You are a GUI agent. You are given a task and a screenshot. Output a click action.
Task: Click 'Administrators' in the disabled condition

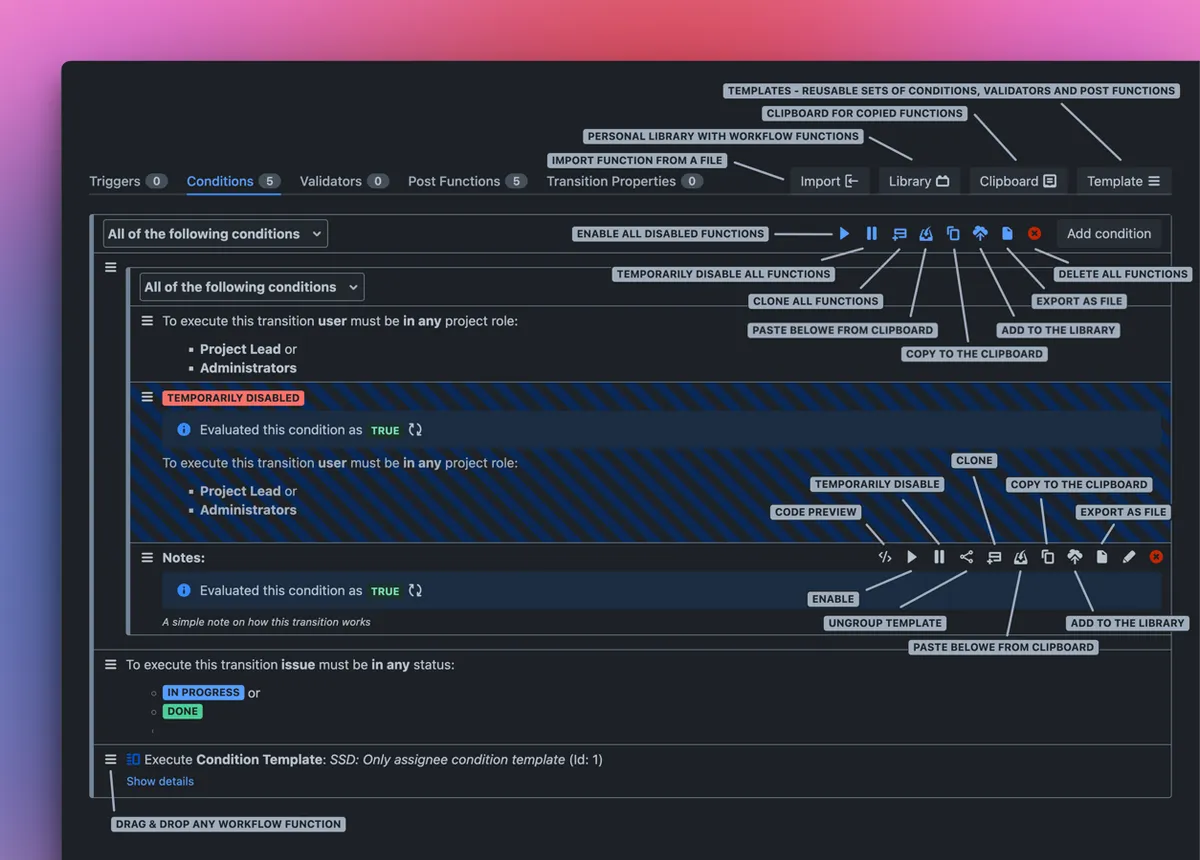click(248, 510)
